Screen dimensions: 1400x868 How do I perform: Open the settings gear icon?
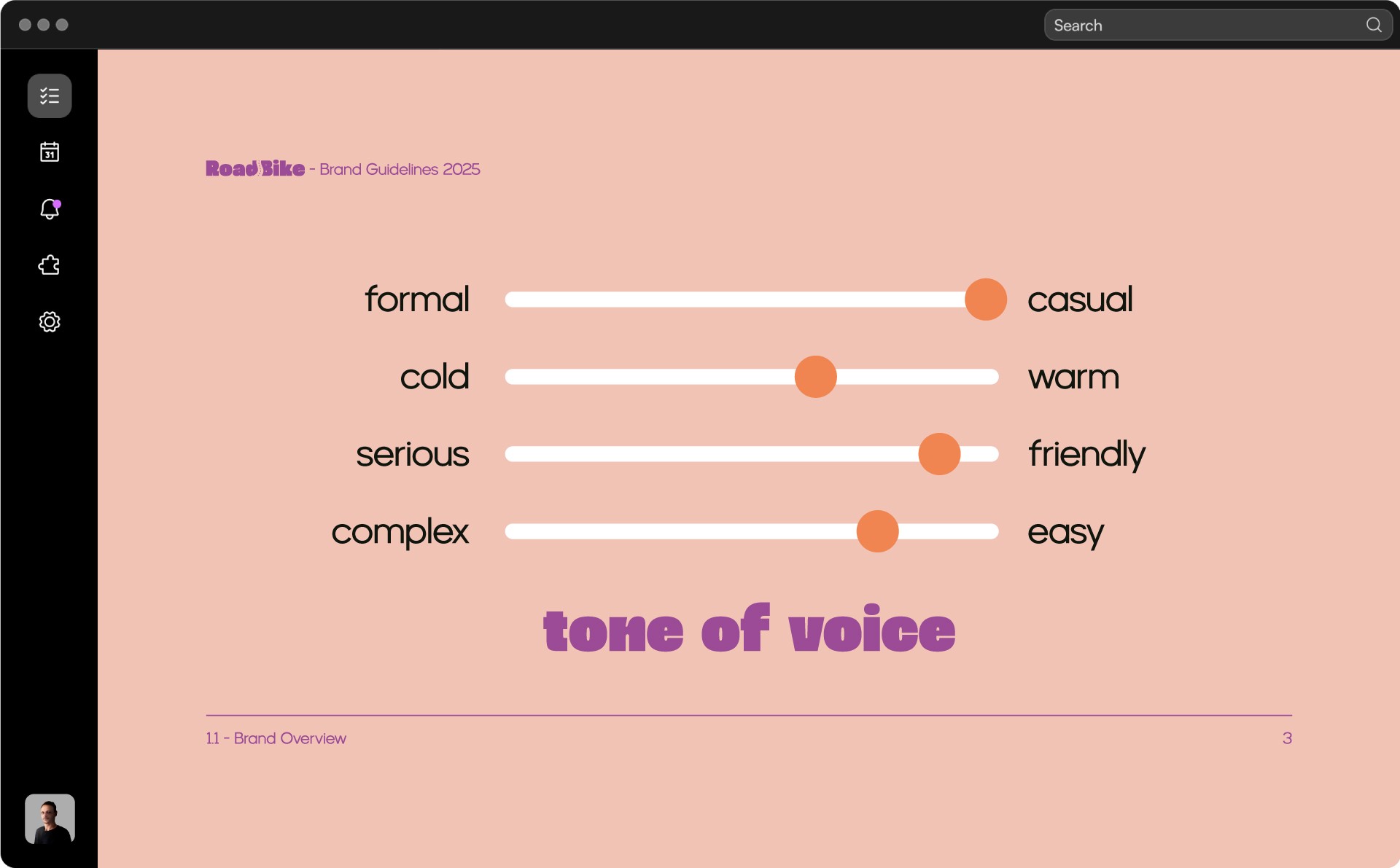point(50,321)
